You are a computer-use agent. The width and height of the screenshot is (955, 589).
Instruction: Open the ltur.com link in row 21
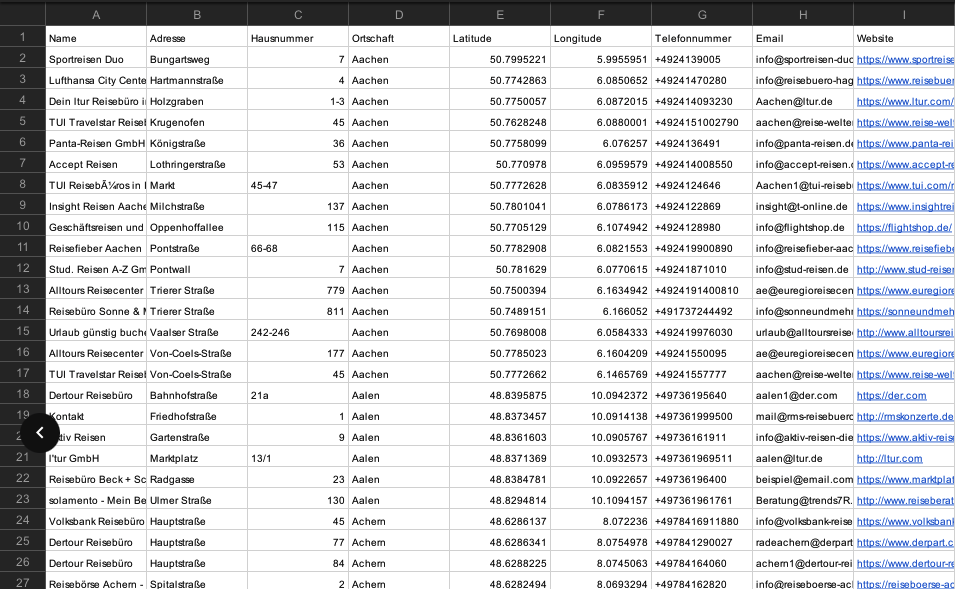pos(889,458)
